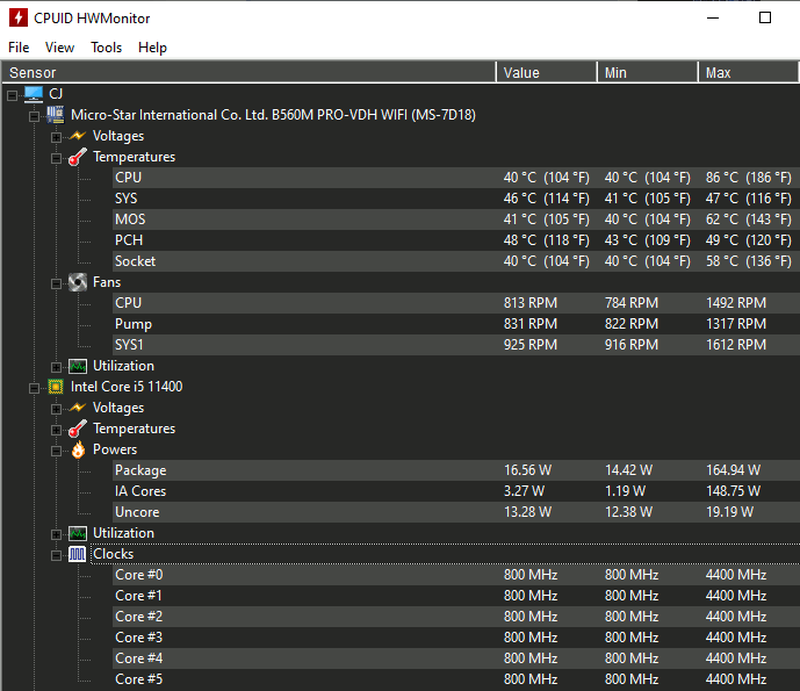Click the Intel Core i5 Voltages lightning icon

(x=78, y=407)
